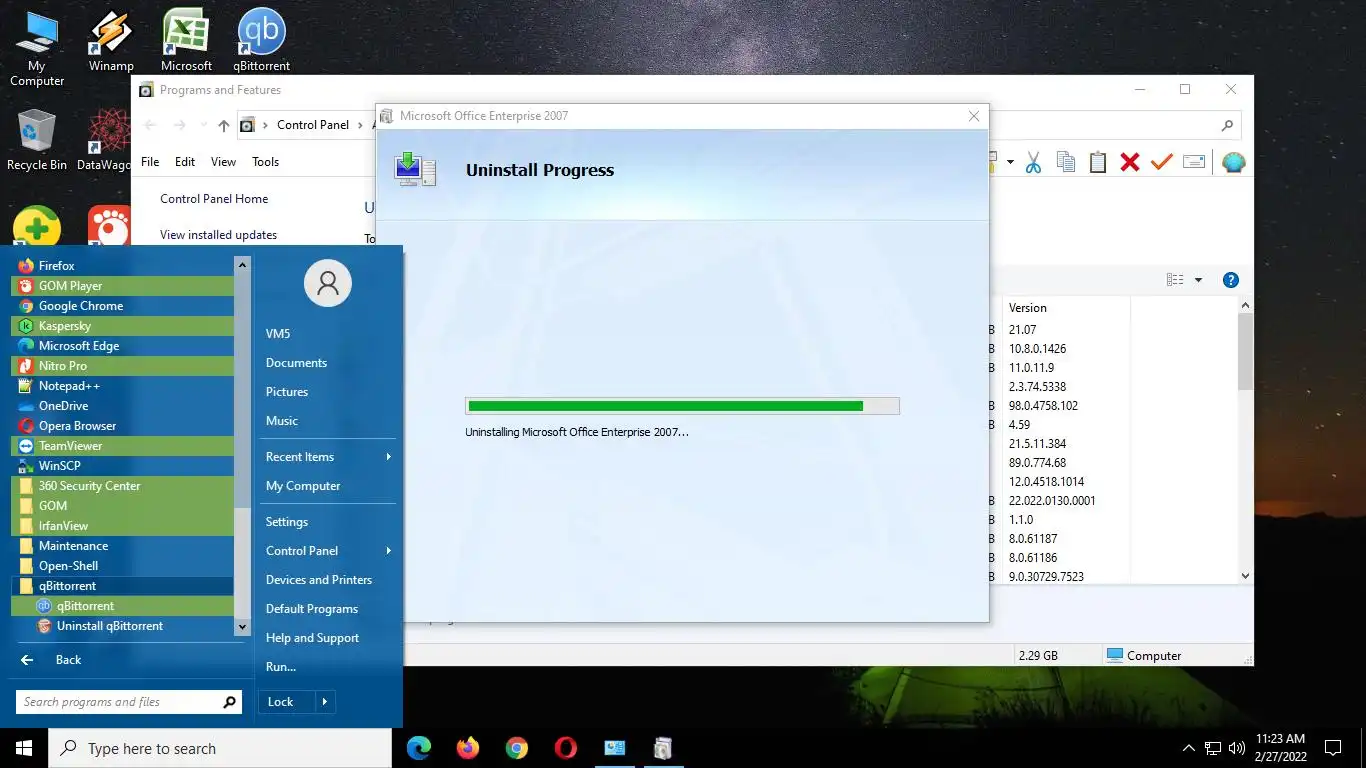The image size is (1366, 768).
Task: Click the Paste clipboard icon in toolbar
Action: tap(1098, 162)
